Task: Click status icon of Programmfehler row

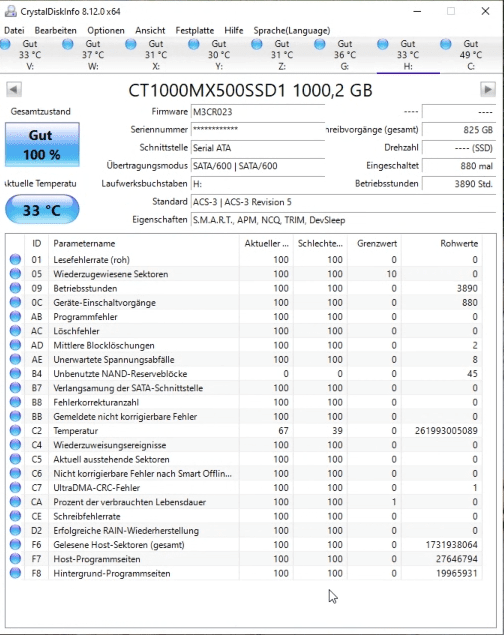Action: (15, 317)
